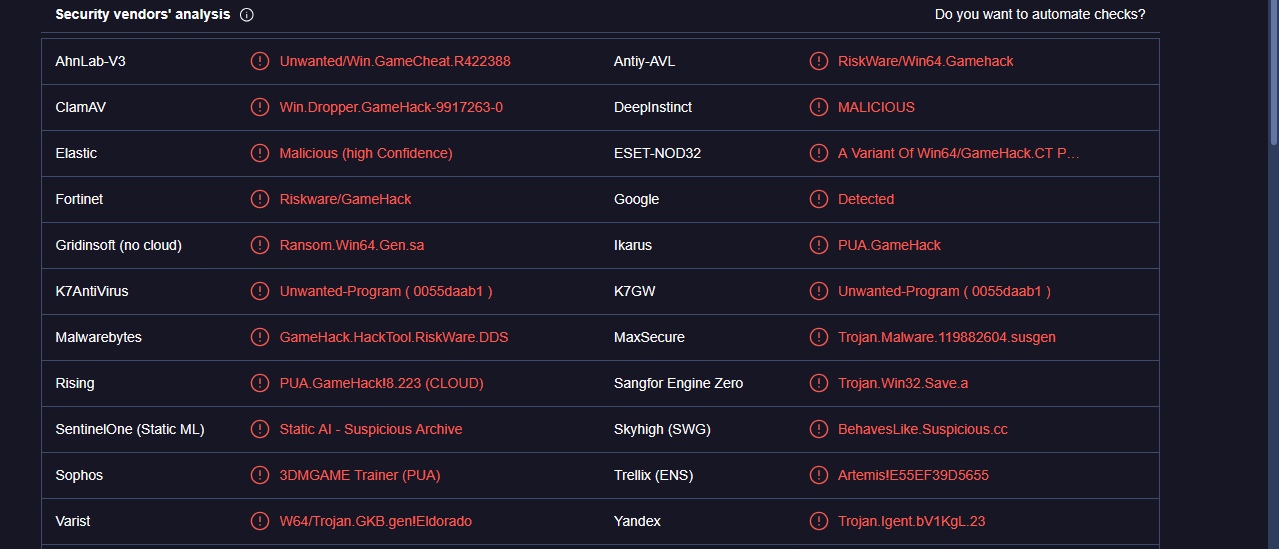The image size is (1279, 549).
Task: Click the GameHack.HackTool.RiskWare.DDS detection label
Action: (394, 337)
